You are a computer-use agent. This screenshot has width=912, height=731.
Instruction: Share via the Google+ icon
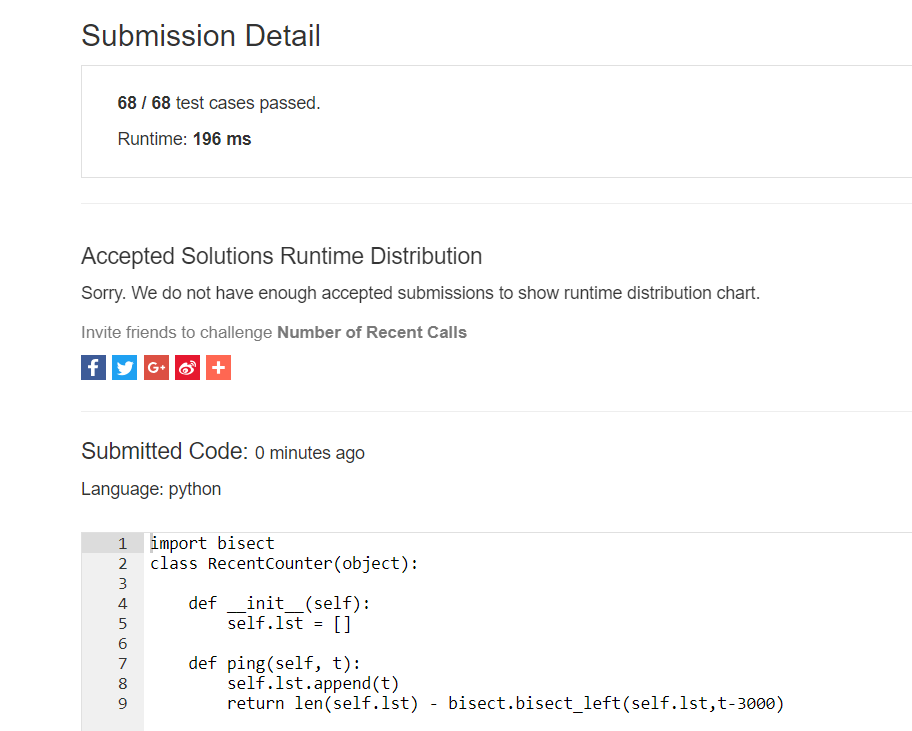[156, 368]
